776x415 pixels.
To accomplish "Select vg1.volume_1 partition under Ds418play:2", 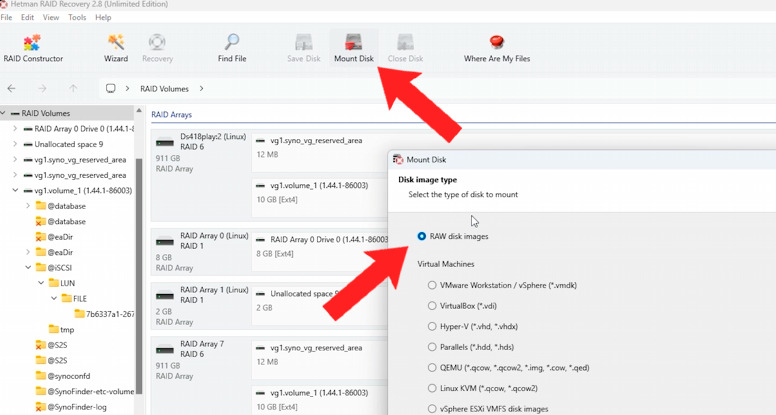I will (x=319, y=197).
